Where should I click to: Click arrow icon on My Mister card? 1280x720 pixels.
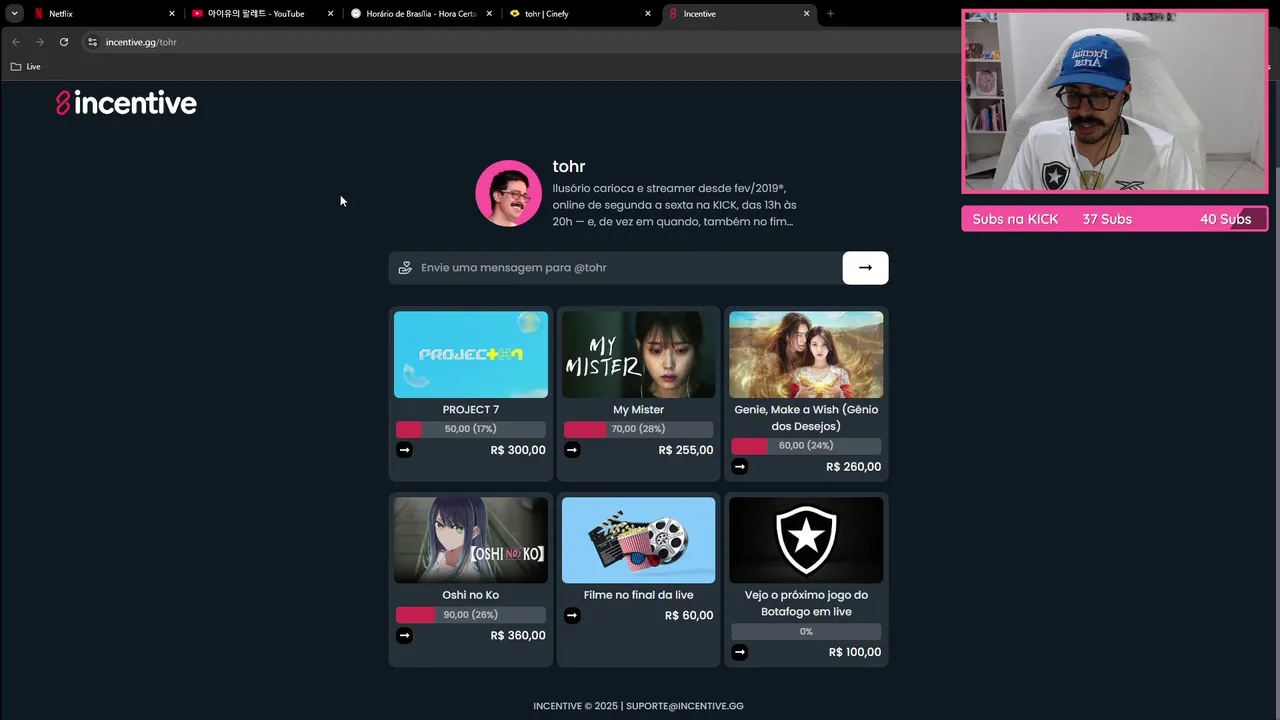[572, 450]
